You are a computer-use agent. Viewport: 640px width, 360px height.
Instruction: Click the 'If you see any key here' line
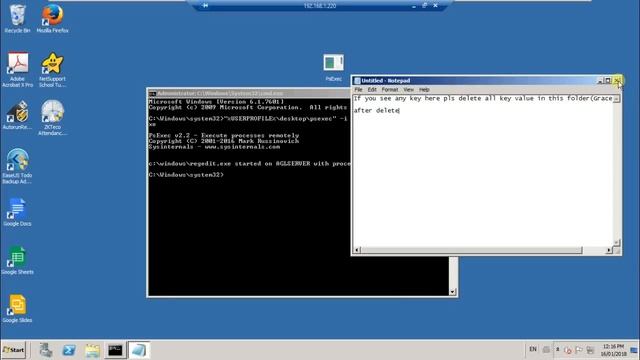click(483, 98)
